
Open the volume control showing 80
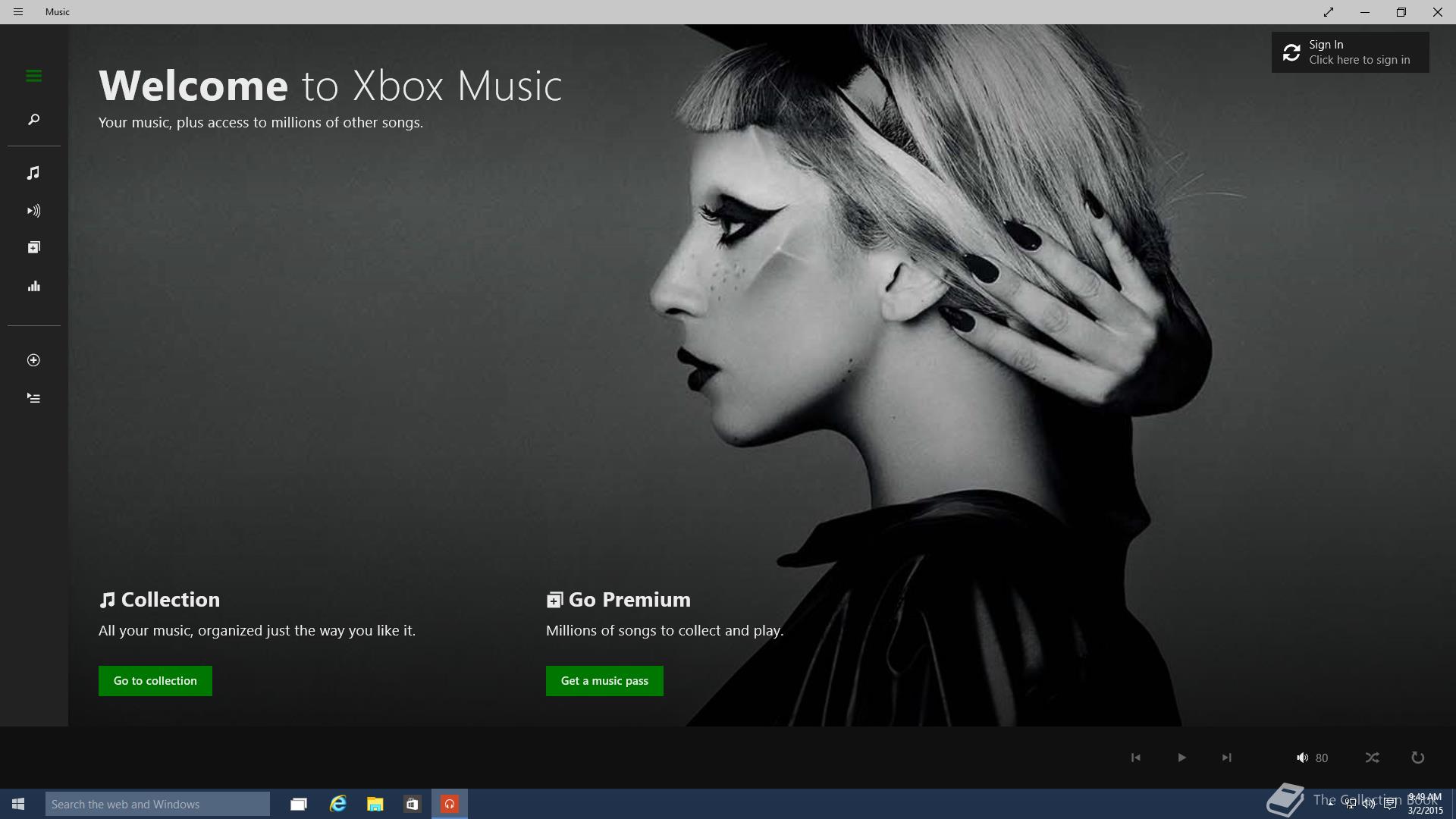1312,758
